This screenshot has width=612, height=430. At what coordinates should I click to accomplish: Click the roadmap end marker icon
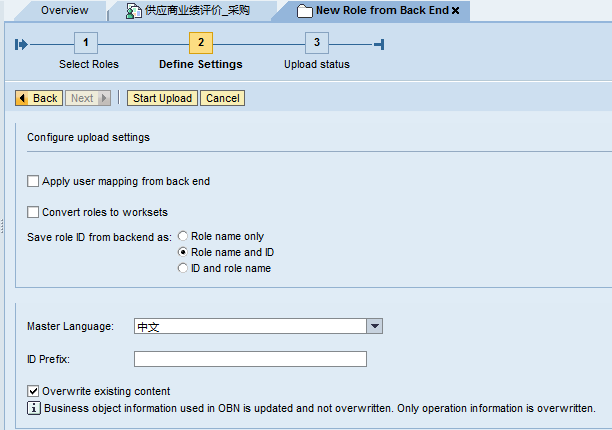(x=378, y=43)
